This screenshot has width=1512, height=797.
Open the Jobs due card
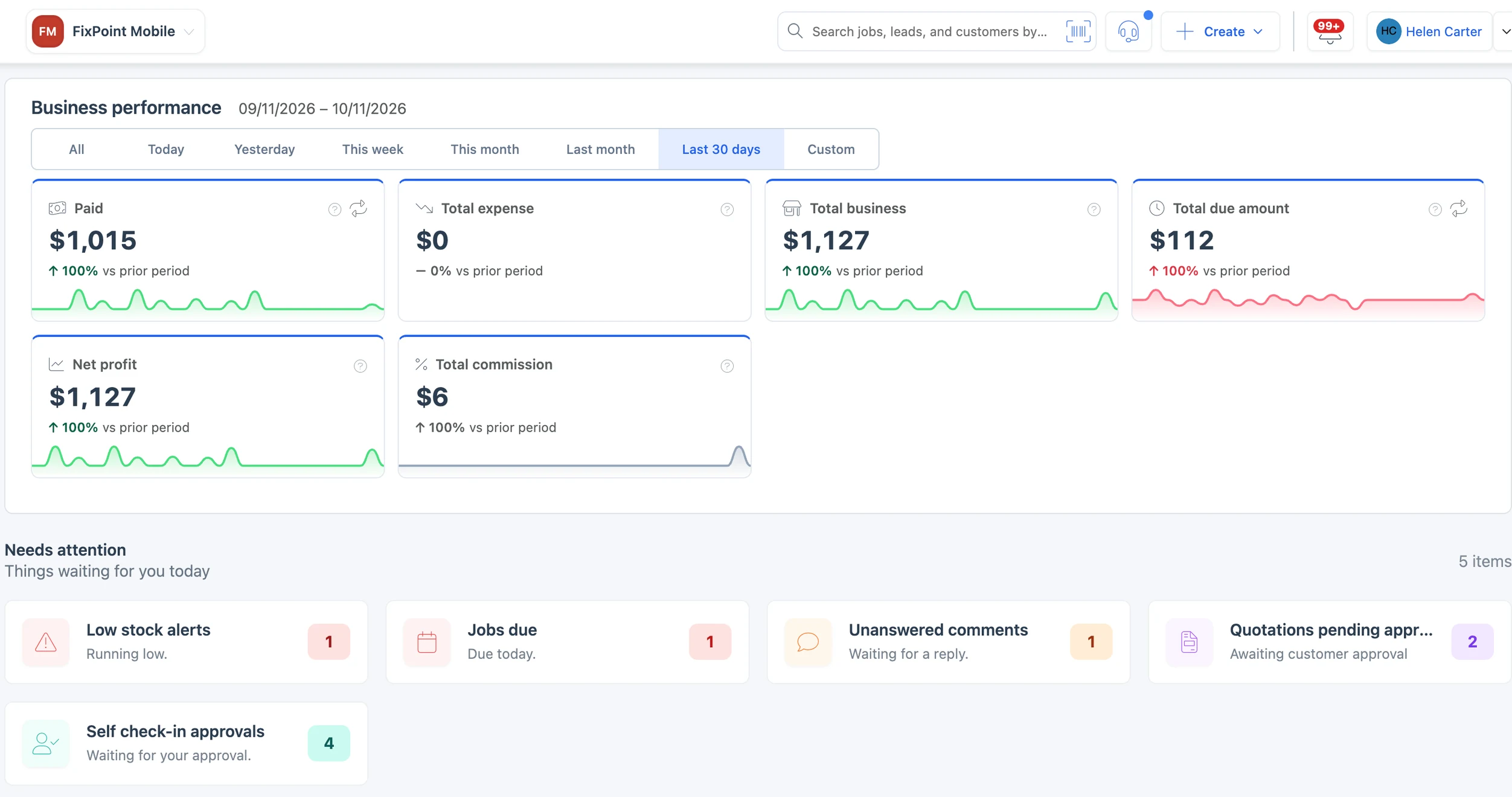pyautogui.click(x=568, y=642)
